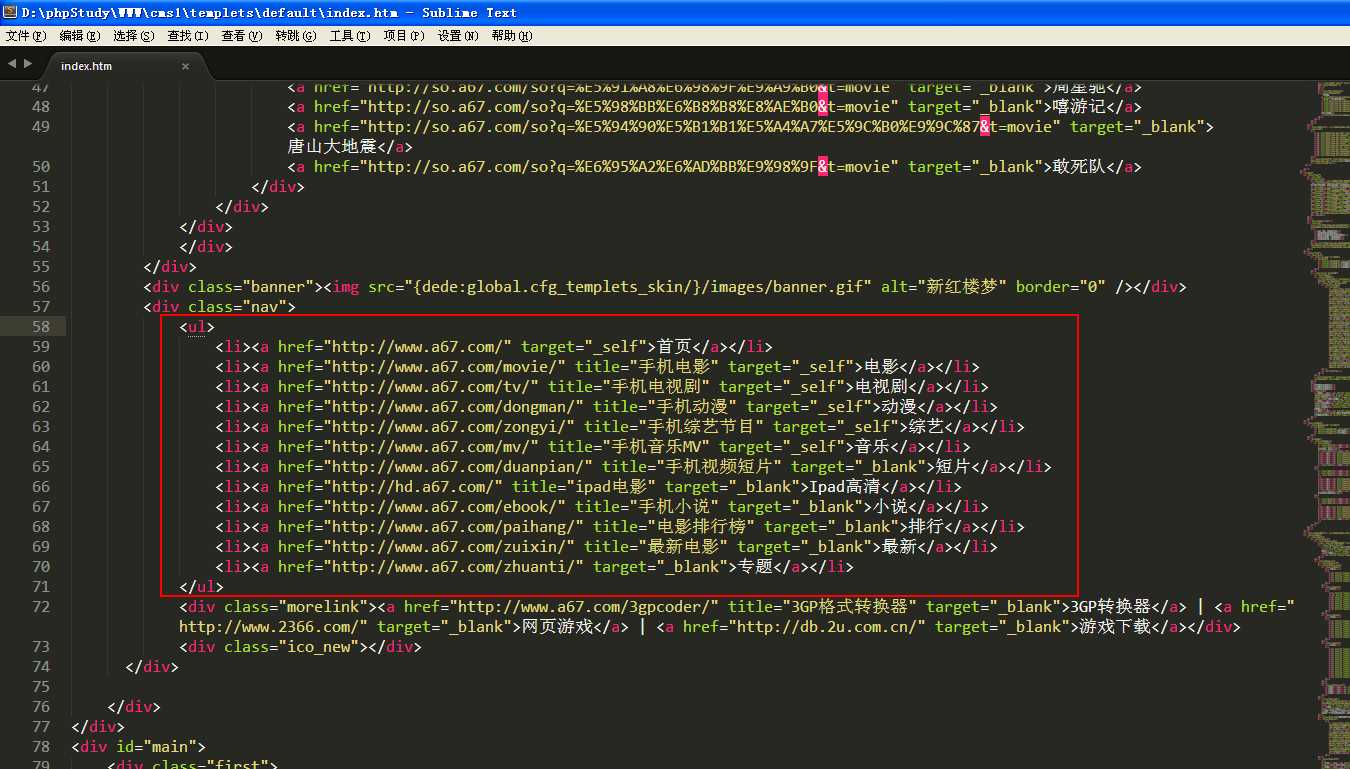Click line number 72 in the gutter
The image size is (1350, 769).
(x=40, y=607)
